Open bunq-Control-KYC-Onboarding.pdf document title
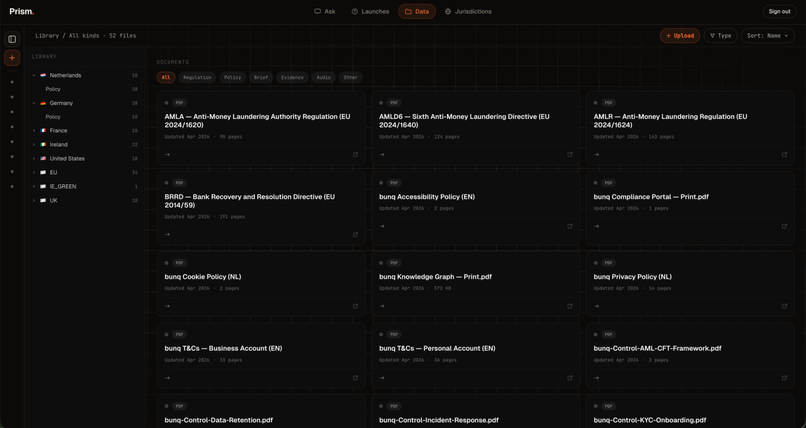 650,420
